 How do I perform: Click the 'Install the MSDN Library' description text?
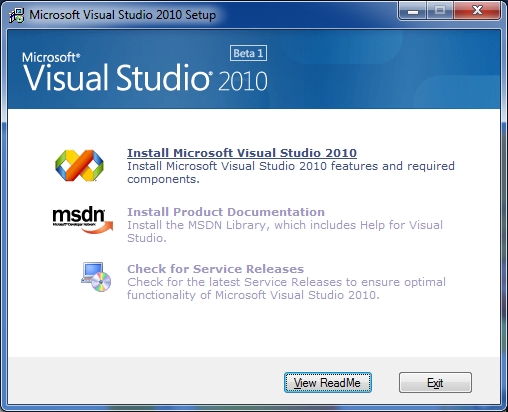285,232
